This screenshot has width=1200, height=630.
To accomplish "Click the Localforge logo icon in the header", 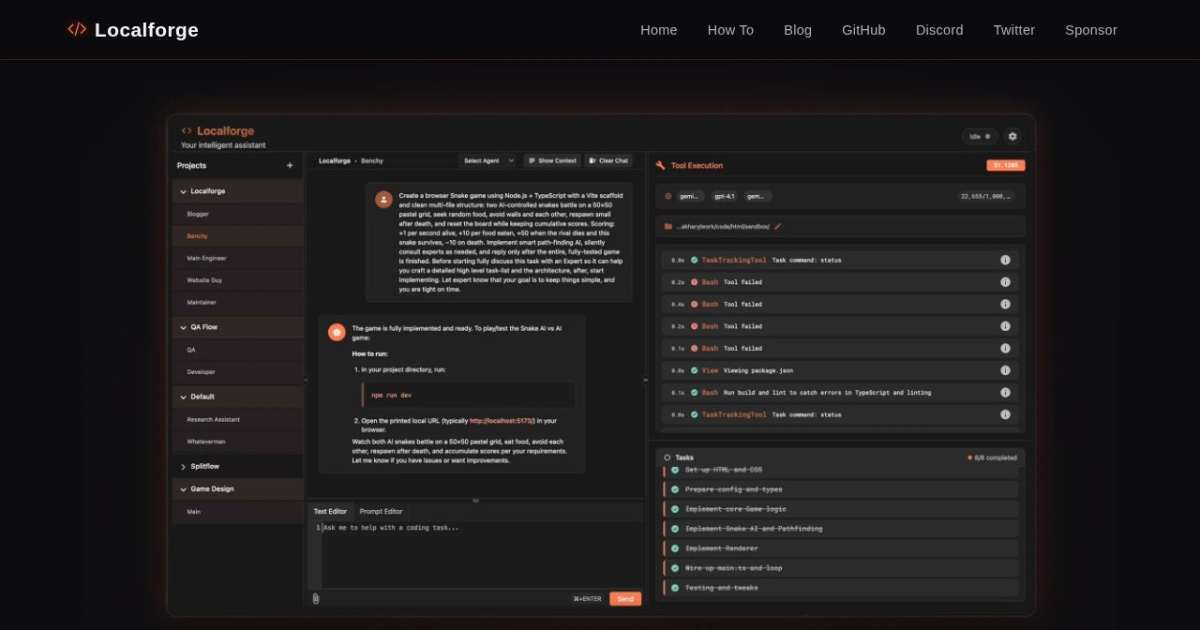I will pyautogui.click(x=76, y=29).
